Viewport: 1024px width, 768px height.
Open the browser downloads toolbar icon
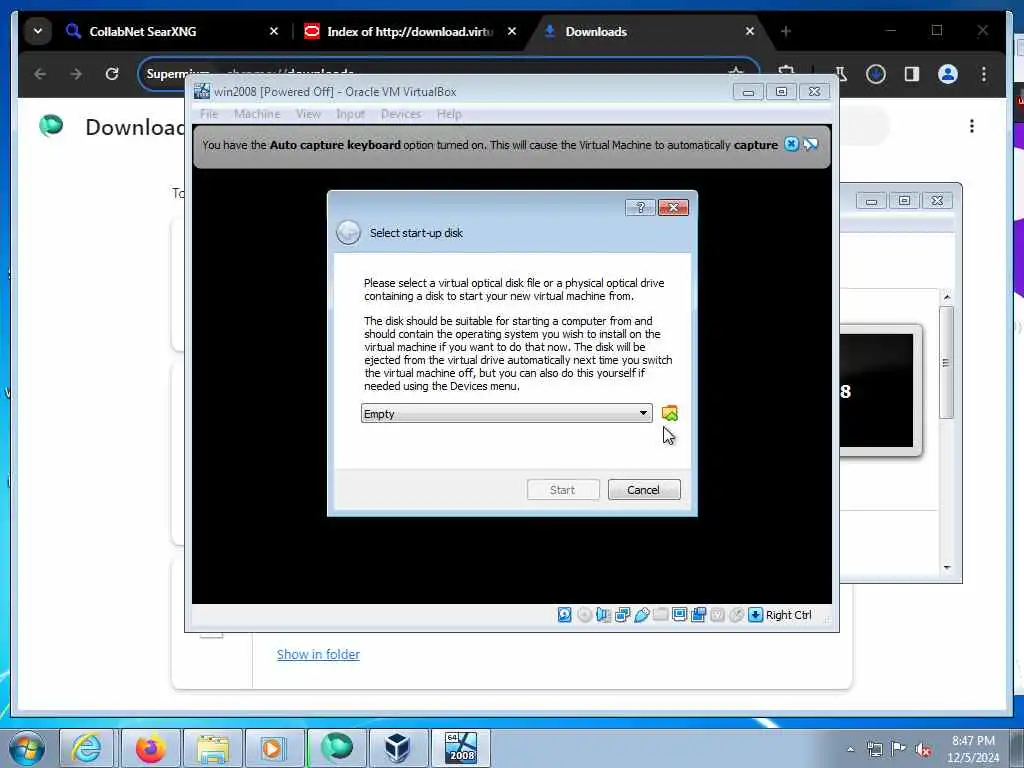pyautogui.click(x=876, y=74)
